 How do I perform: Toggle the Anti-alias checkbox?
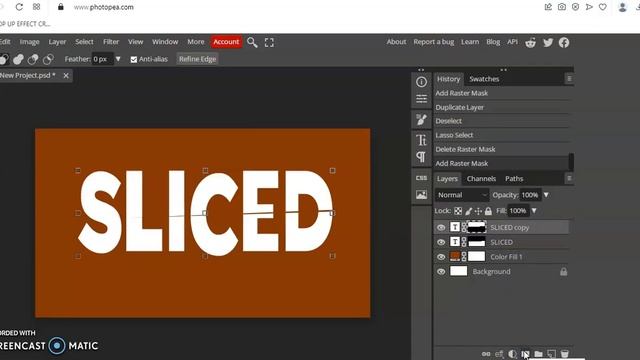point(133,60)
